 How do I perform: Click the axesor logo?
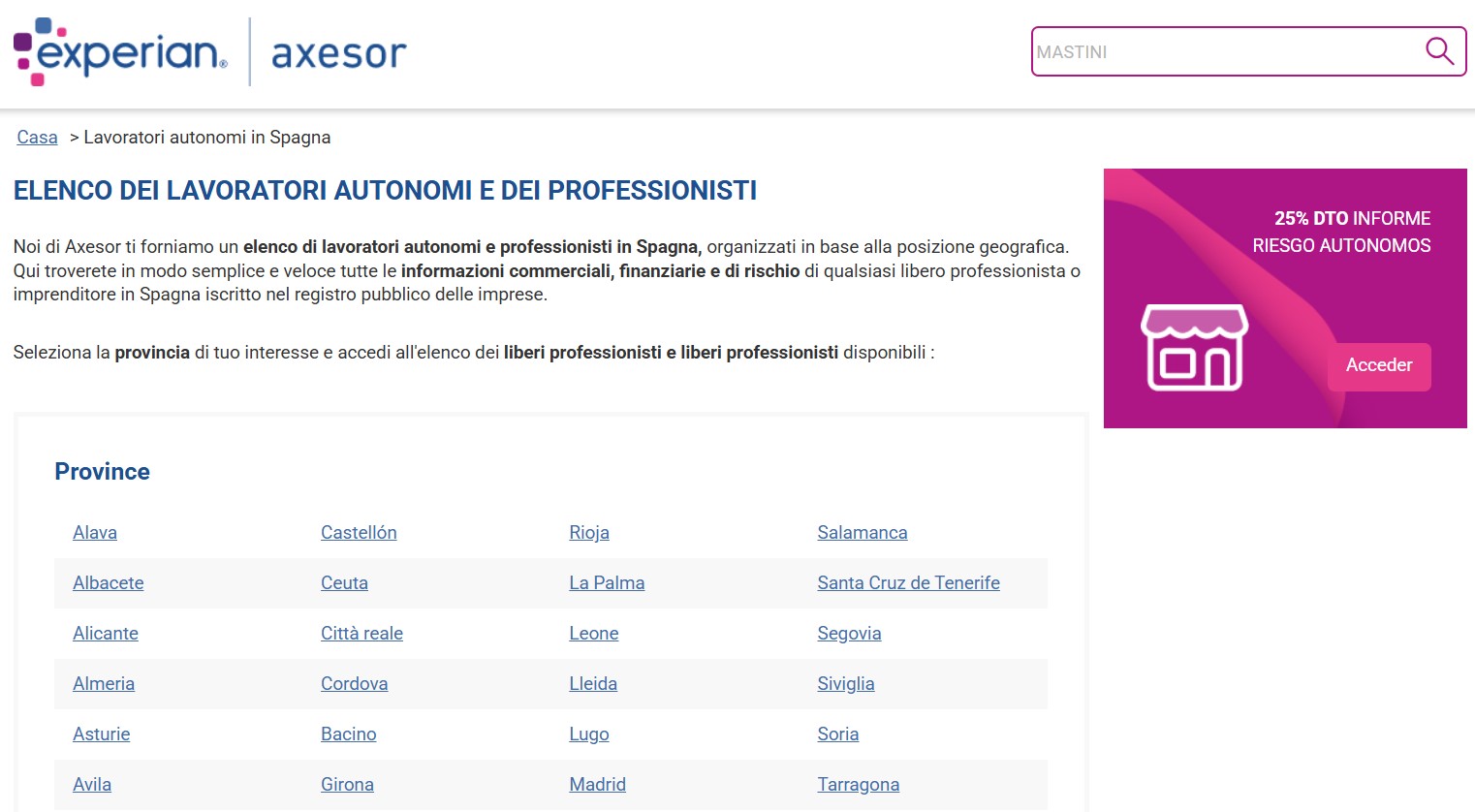(x=338, y=53)
